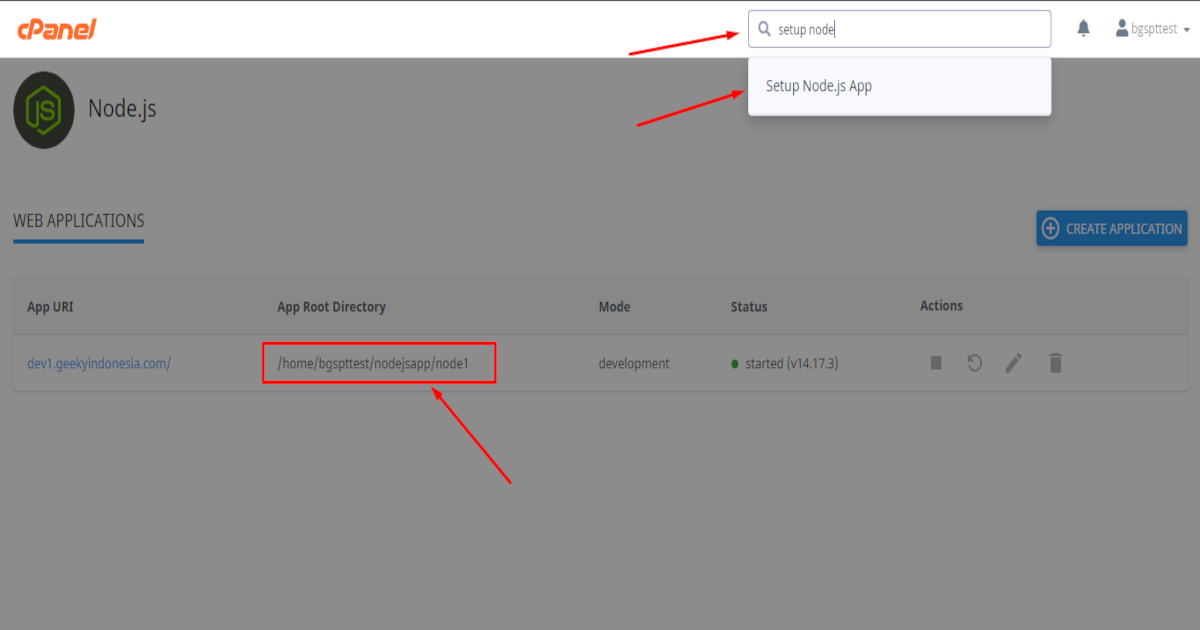
Task: Click the user avatar icon
Action: [1122, 29]
